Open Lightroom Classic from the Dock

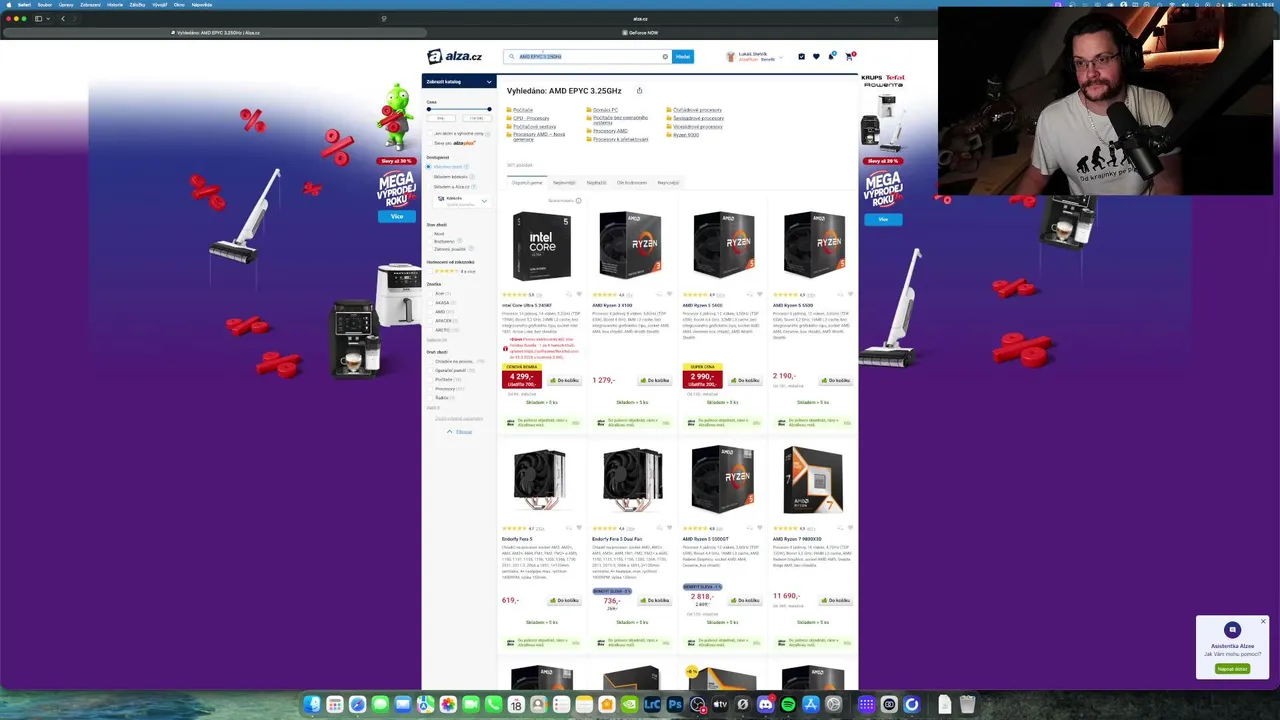point(652,705)
